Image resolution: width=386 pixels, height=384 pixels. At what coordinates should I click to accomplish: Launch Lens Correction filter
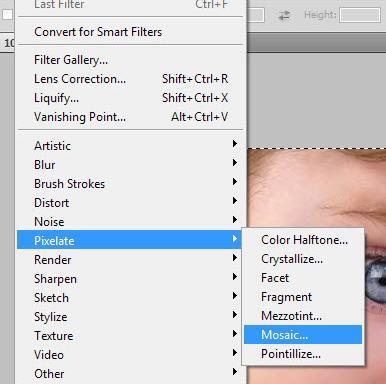130,79
